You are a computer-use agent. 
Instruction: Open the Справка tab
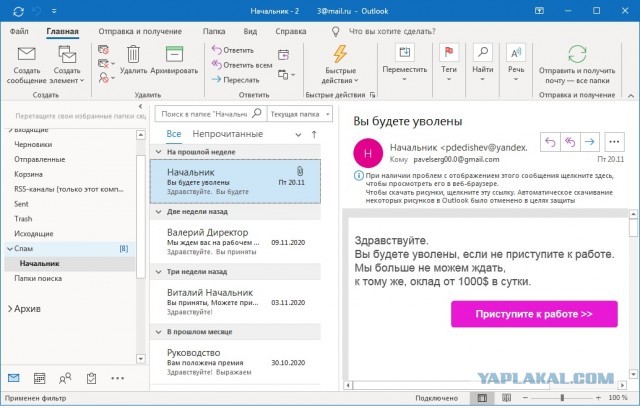(291, 31)
